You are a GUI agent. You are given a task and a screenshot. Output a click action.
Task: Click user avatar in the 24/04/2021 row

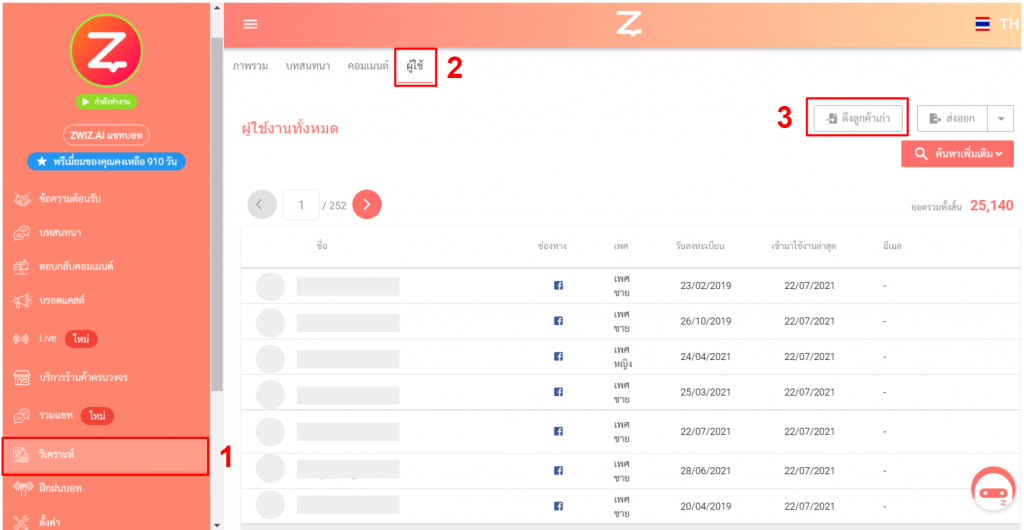[x=270, y=358]
